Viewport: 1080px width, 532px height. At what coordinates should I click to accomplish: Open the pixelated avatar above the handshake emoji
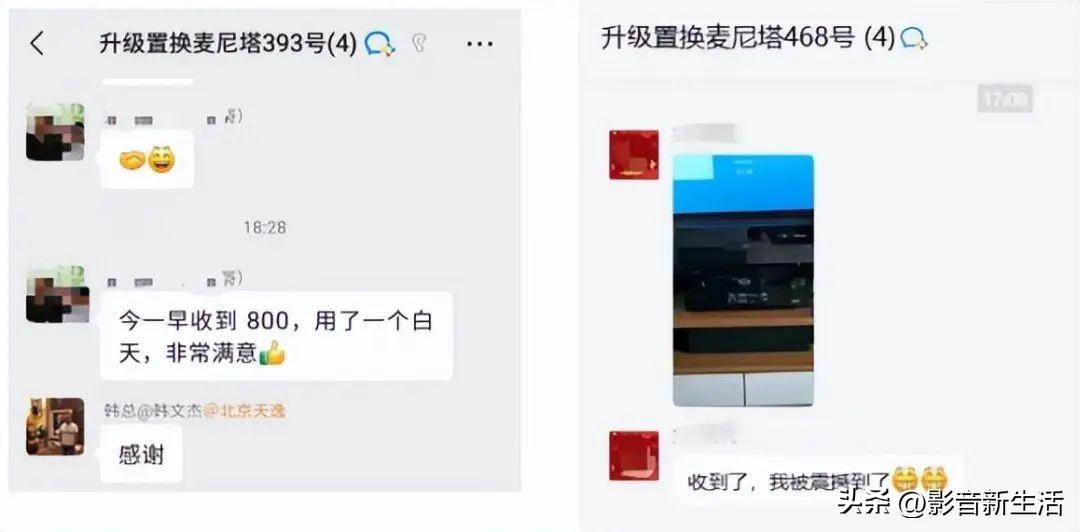pos(55,132)
